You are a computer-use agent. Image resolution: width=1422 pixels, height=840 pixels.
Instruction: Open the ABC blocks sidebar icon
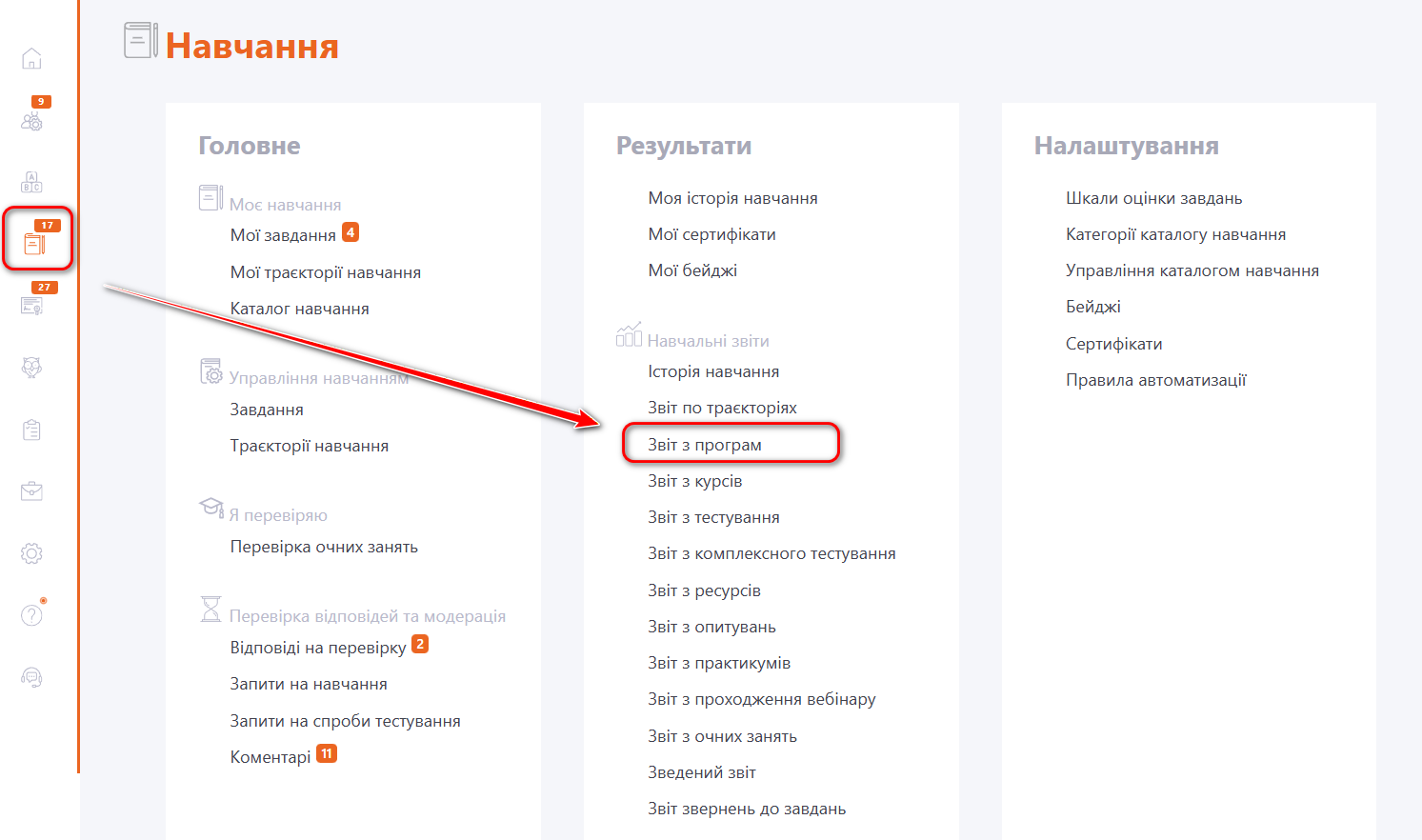[x=31, y=182]
